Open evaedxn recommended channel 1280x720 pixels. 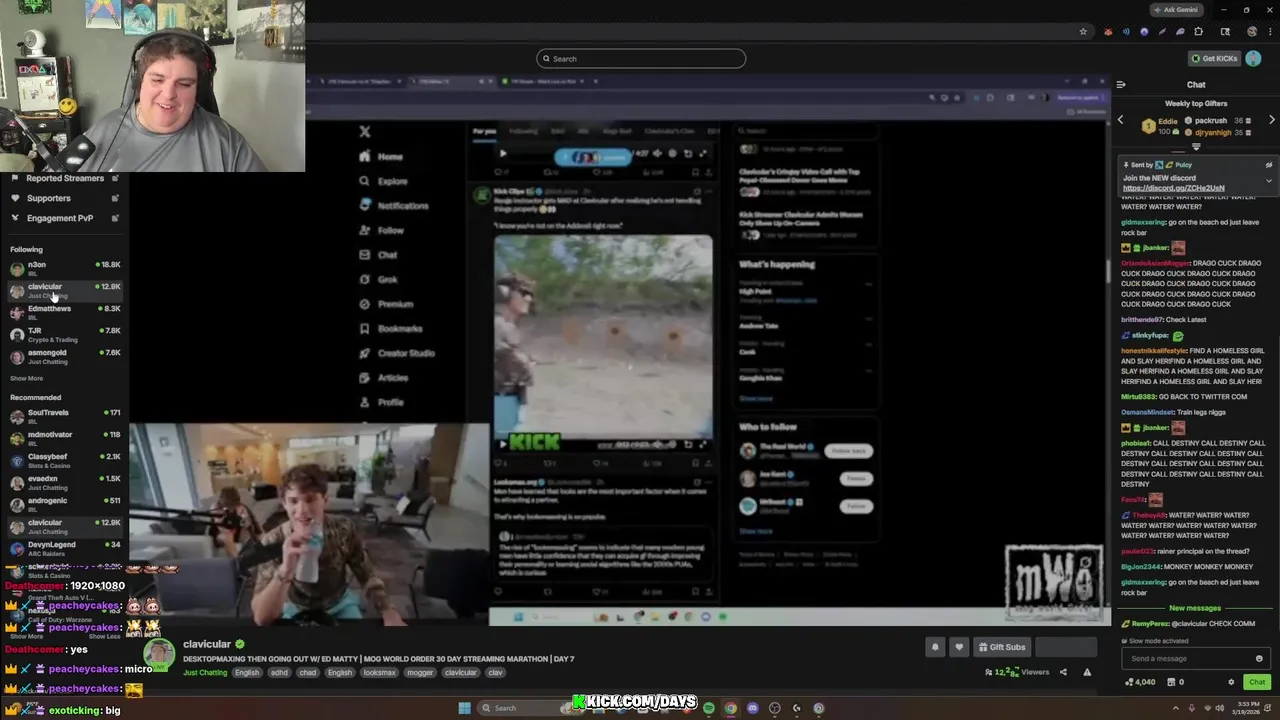pyautogui.click(x=64, y=482)
